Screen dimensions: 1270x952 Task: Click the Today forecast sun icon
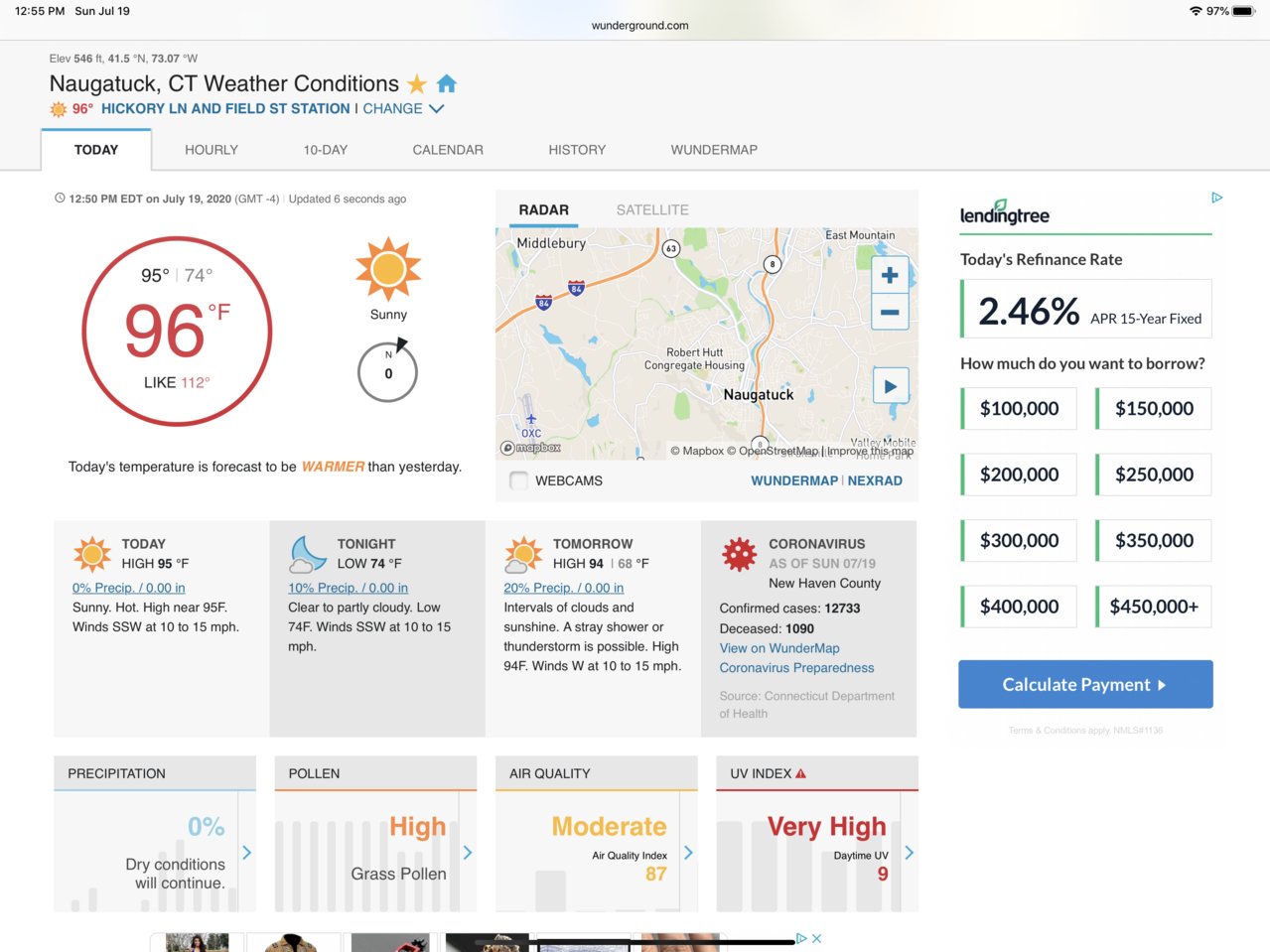tap(91, 554)
